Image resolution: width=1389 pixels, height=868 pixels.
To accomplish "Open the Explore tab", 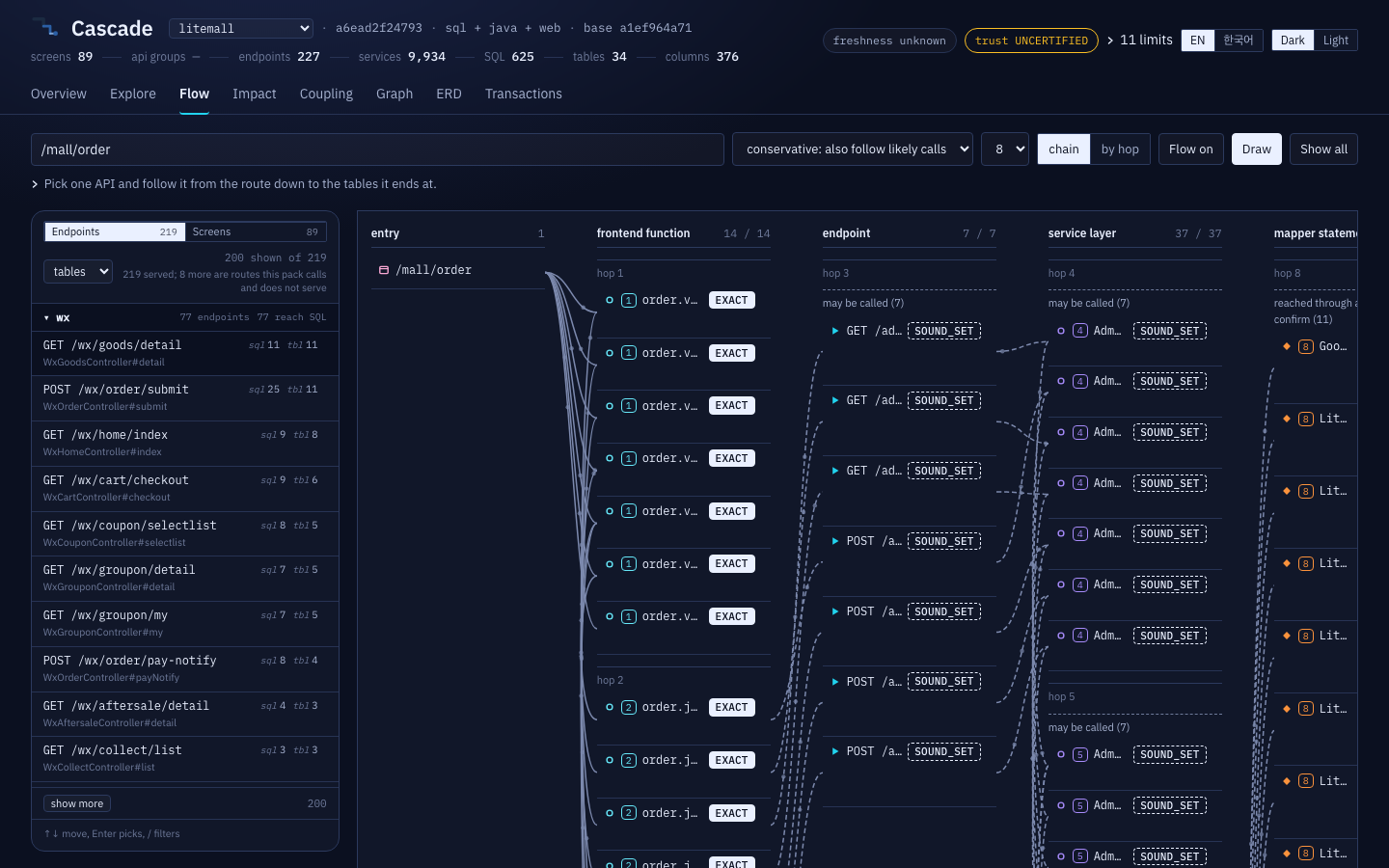I will (x=133, y=94).
